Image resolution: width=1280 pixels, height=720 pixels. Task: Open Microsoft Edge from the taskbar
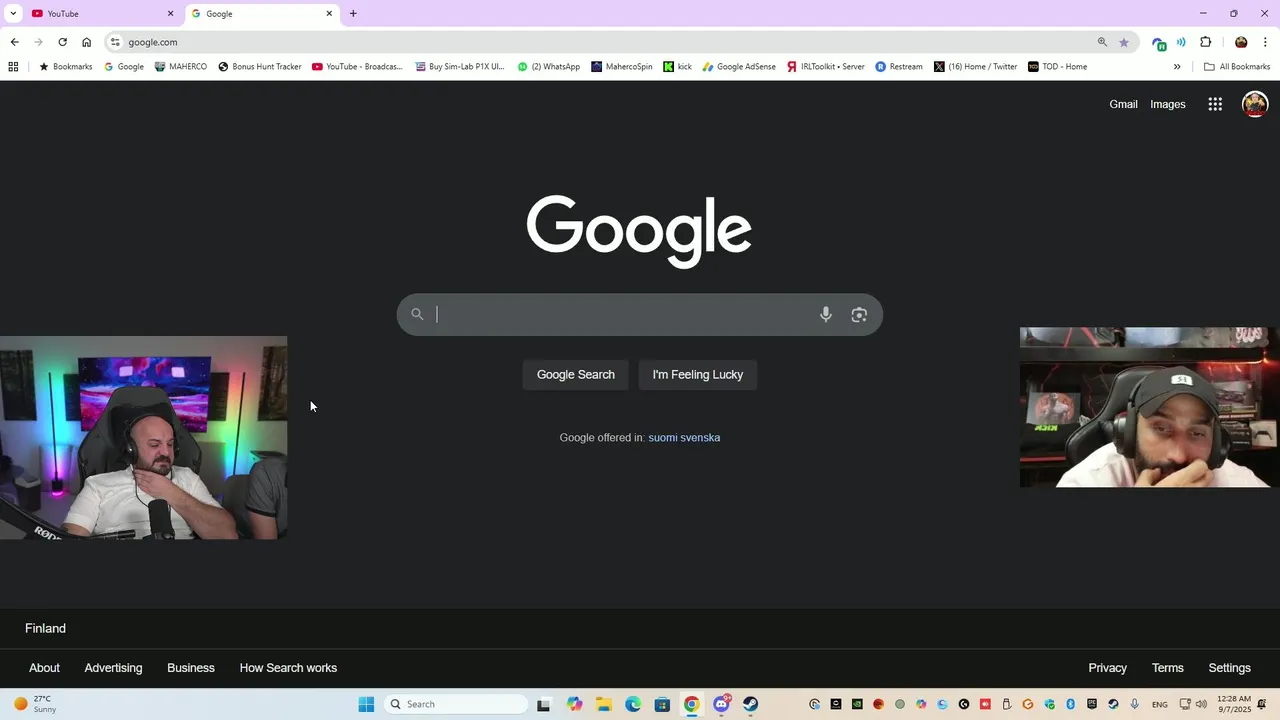coord(633,704)
